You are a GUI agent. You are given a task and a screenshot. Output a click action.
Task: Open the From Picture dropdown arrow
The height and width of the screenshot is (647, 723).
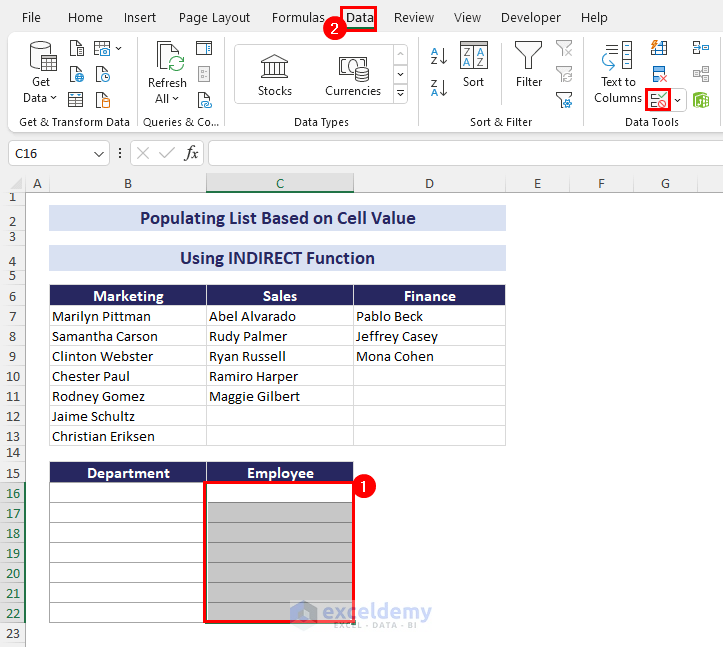(x=119, y=48)
